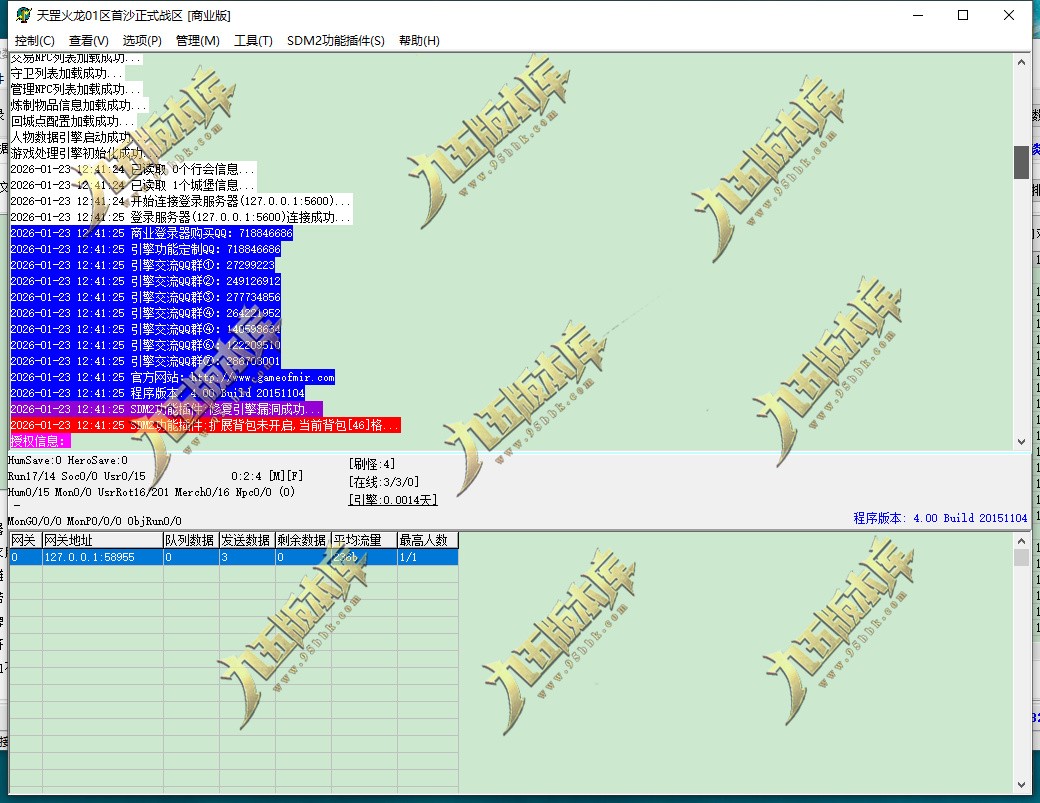Viewport: 1040px width, 803px height.
Task: Open the 控制(C) menu
Action: 34,40
